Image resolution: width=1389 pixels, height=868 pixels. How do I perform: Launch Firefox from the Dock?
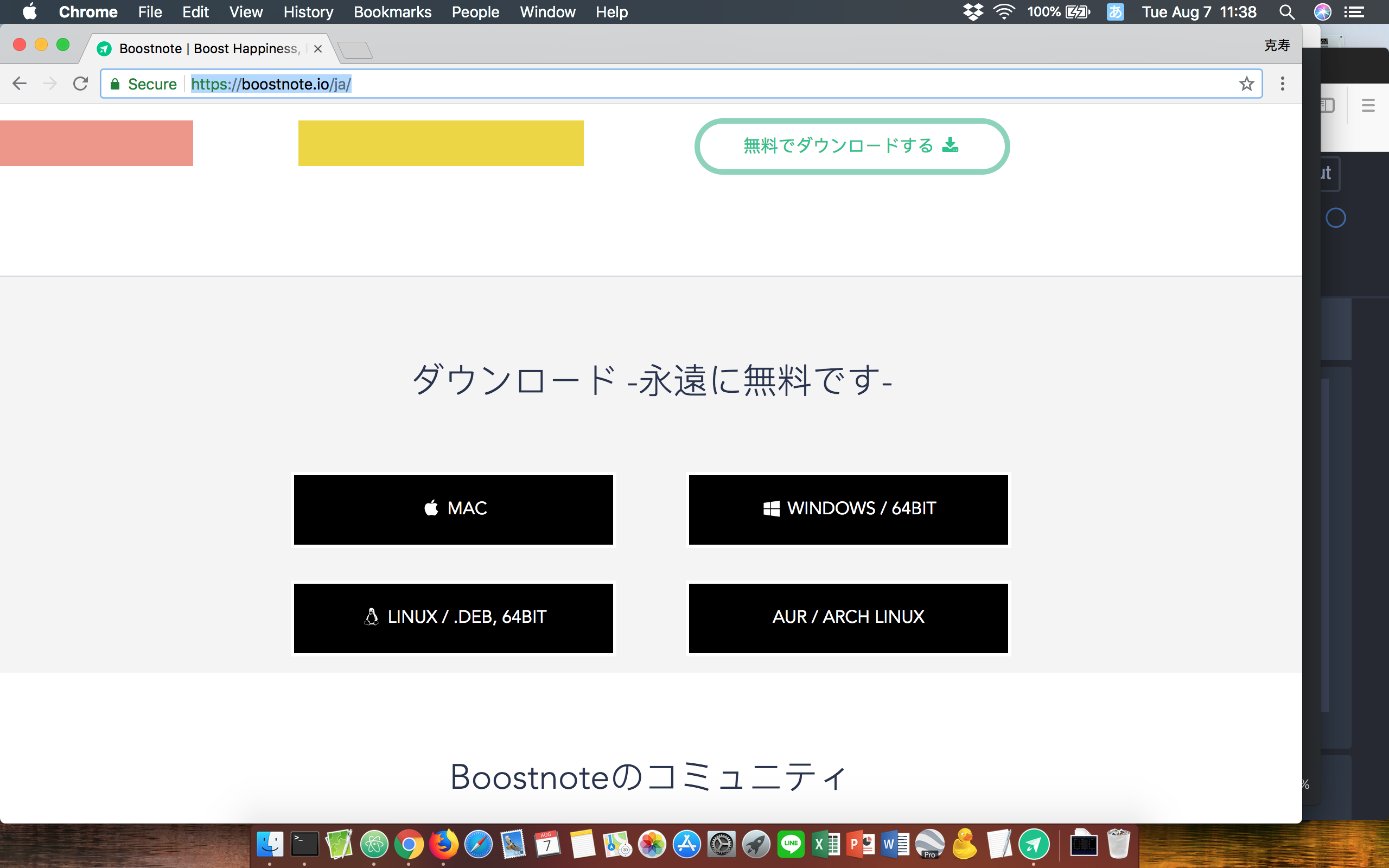coord(443,845)
